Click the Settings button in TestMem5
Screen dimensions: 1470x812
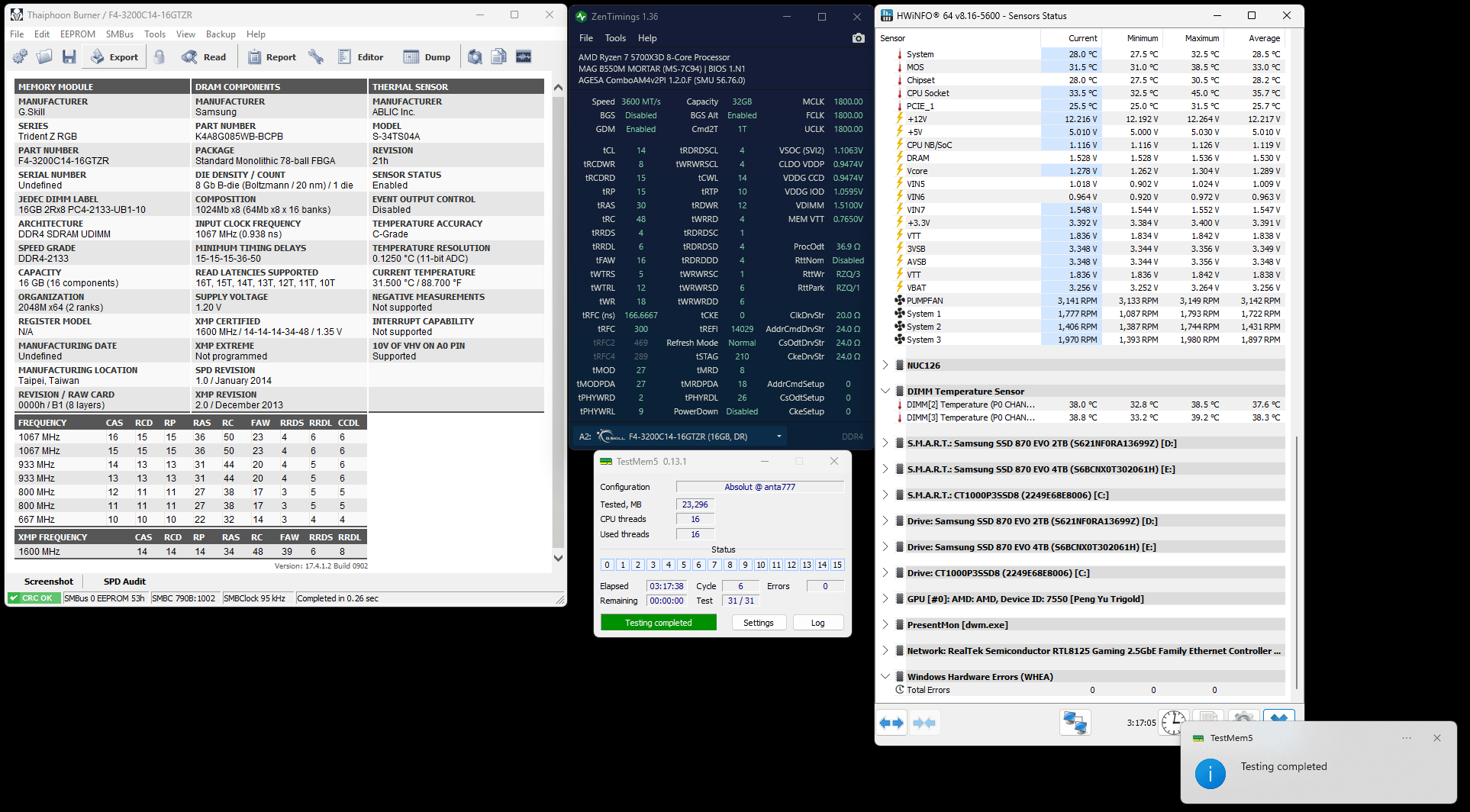[758, 623]
